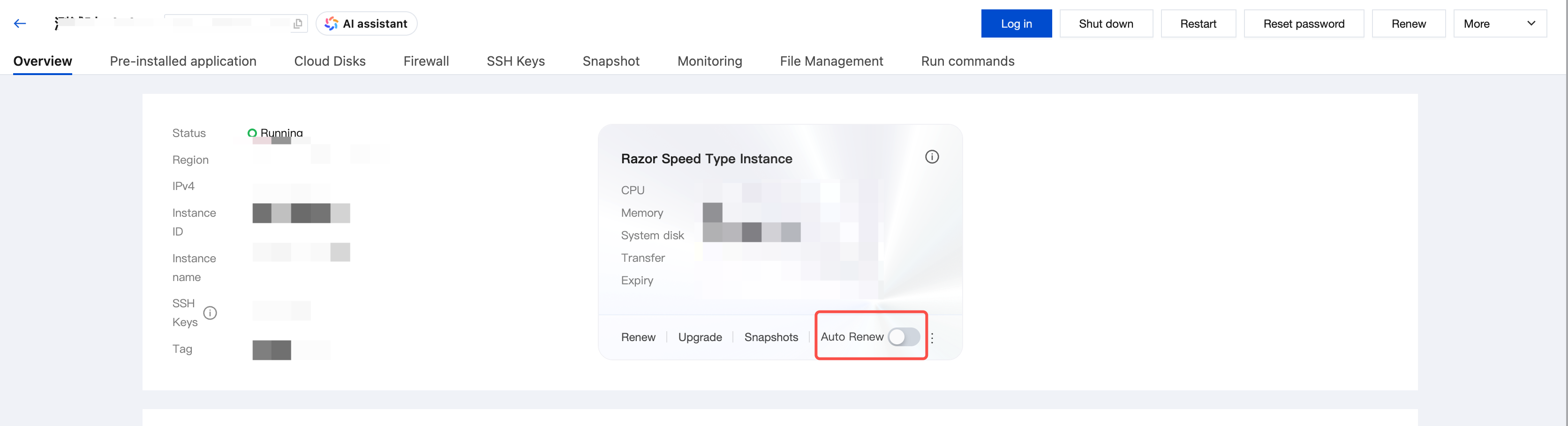Click the Log in button

tap(1016, 24)
